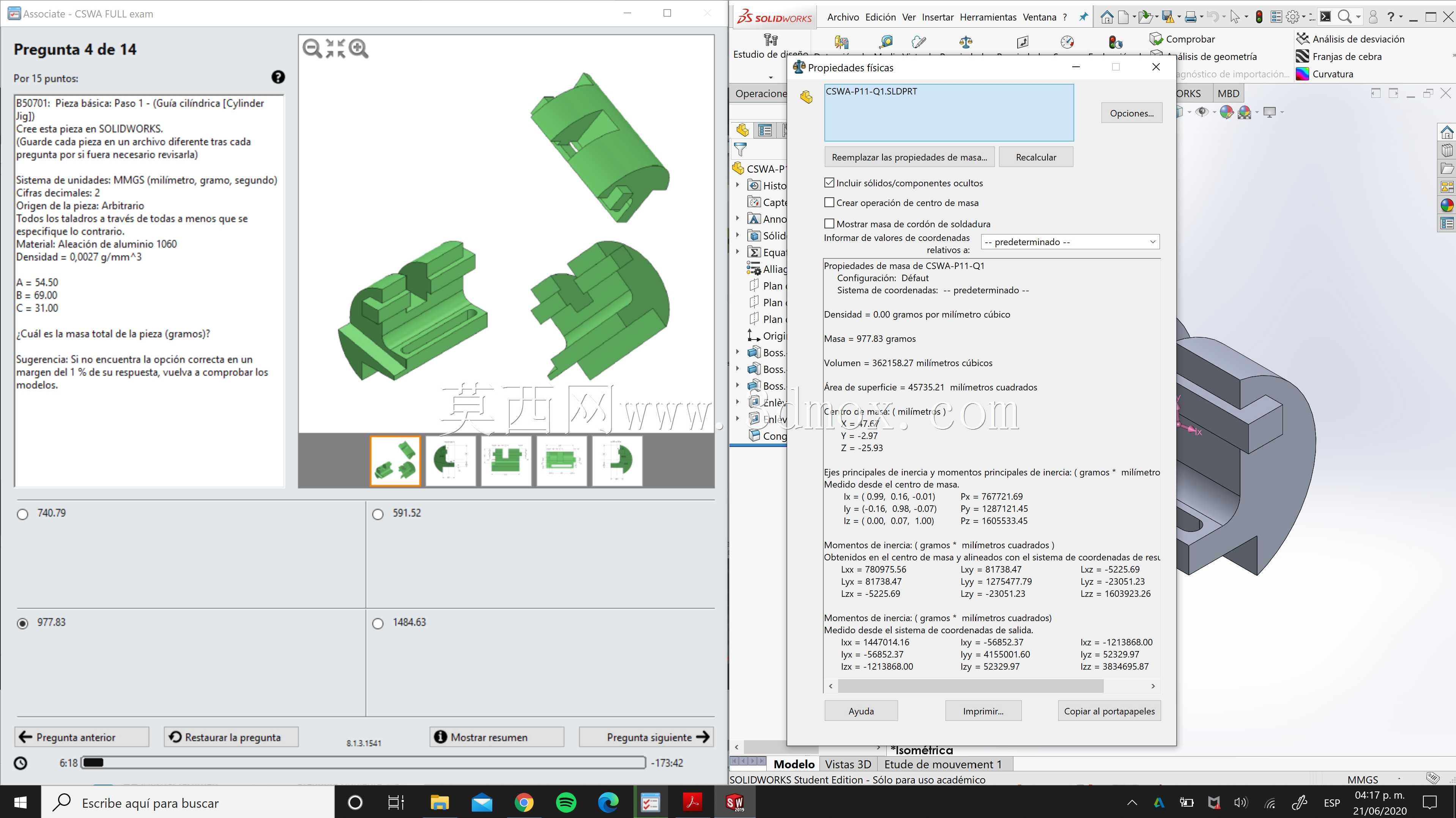Expand the Anno folder in feature tree
The image size is (1456, 818).
(737, 219)
